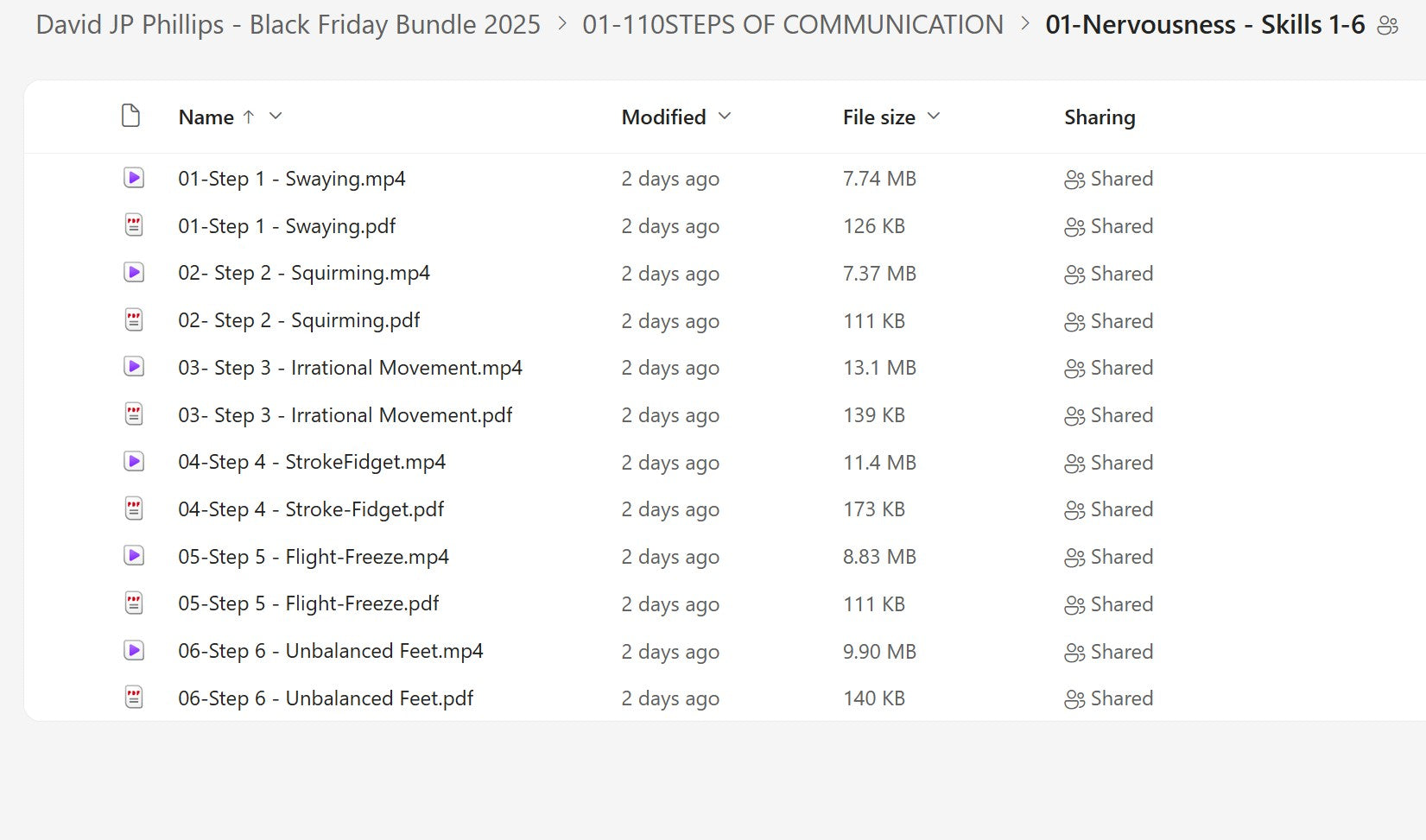Click the Sharing column header
Image resolution: width=1426 pixels, height=840 pixels.
coord(1099,117)
